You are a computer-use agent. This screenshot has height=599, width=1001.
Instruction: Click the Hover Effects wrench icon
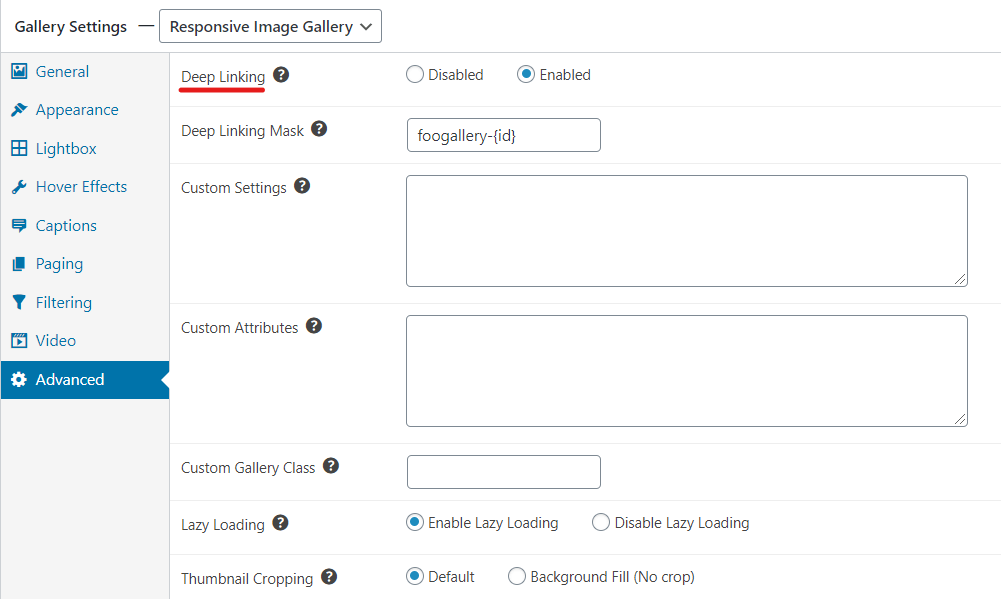click(19, 186)
